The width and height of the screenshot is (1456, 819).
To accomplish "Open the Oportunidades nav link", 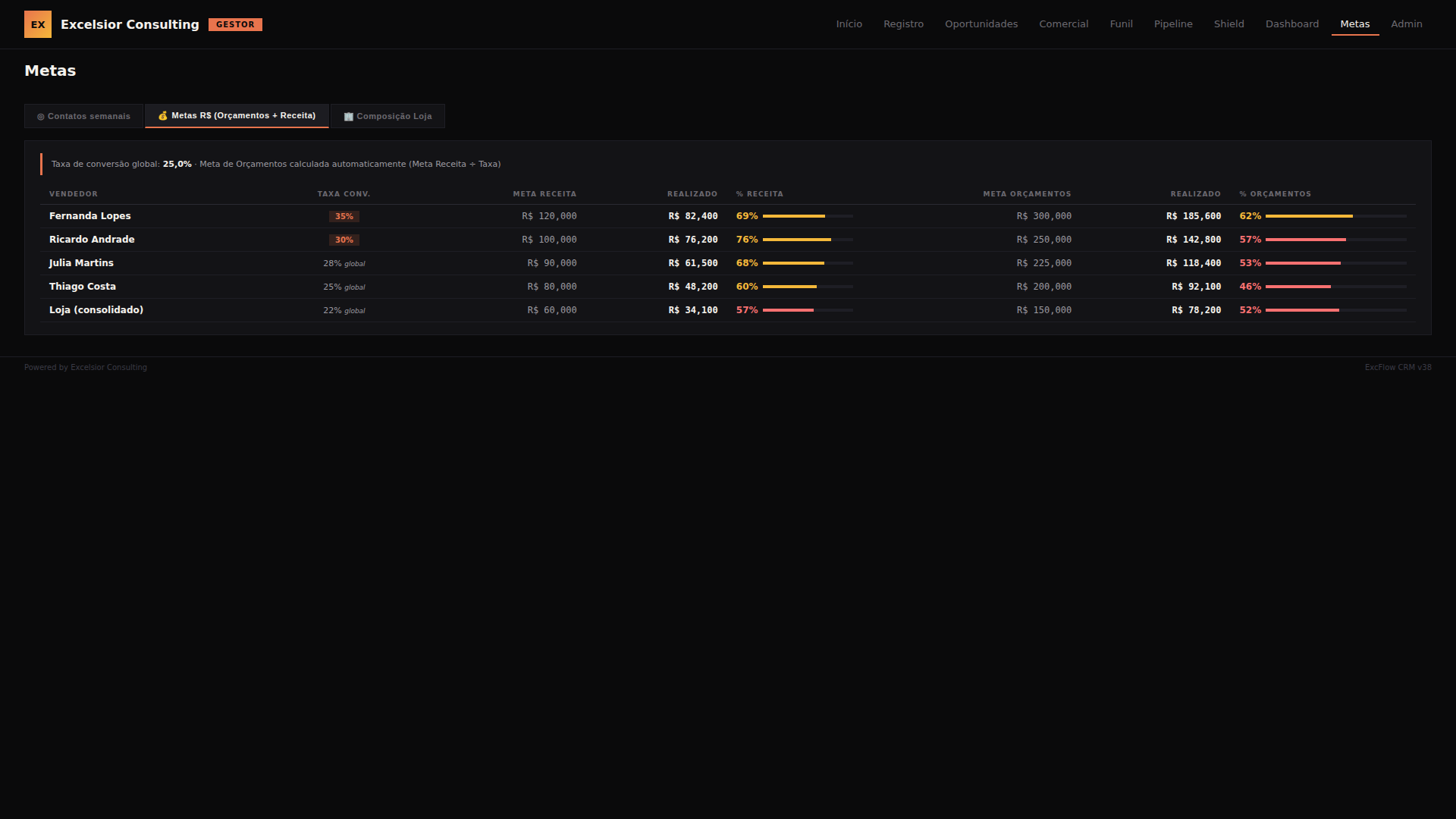I will tap(981, 24).
